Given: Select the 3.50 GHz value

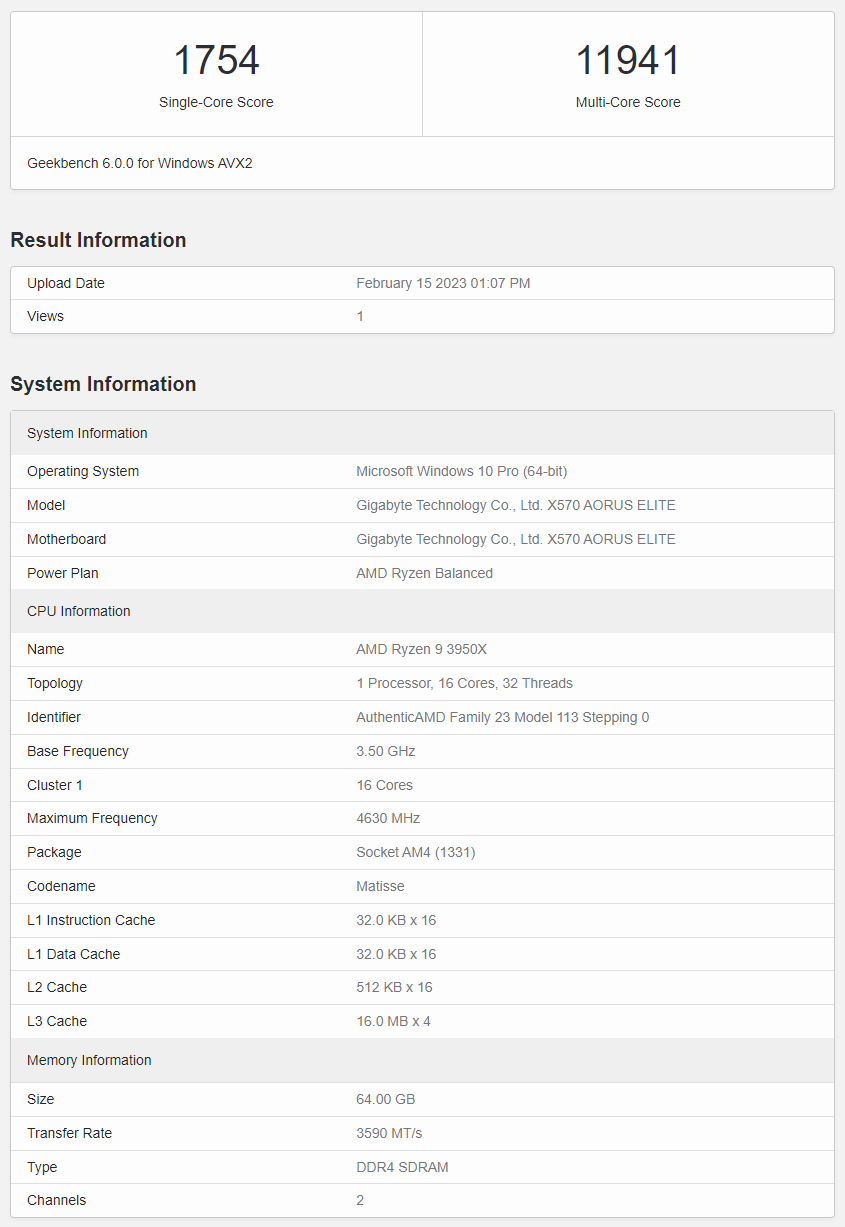Looking at the screenshot, I should coord(386,751).
